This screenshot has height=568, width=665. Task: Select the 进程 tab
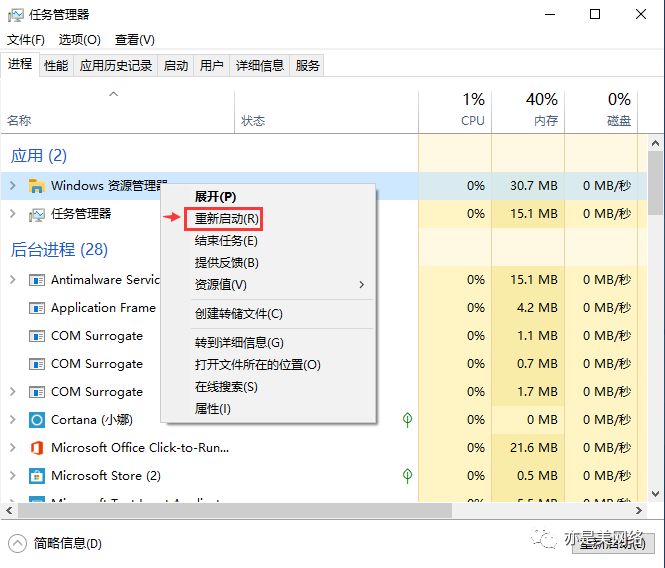tap(20, 64)
